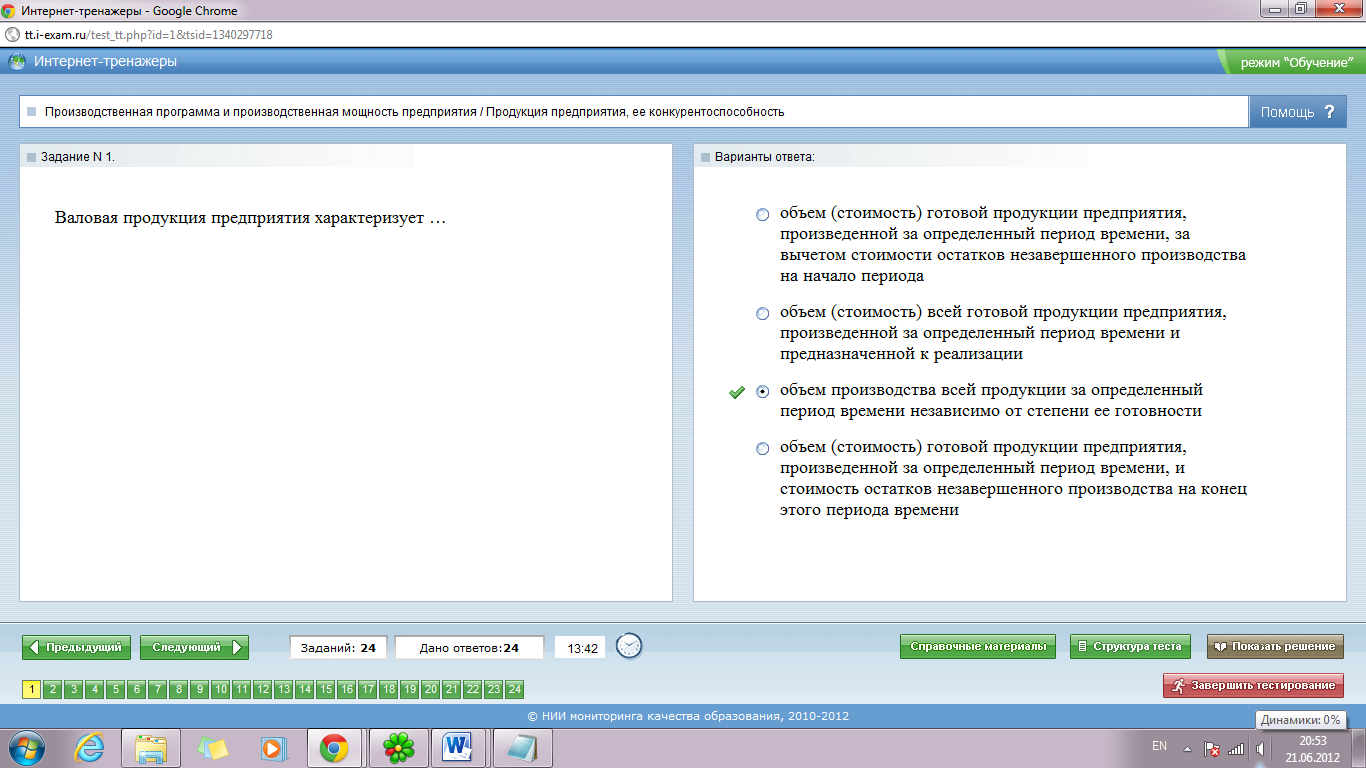Finish the test with Завершить тестирование

point(1253,686)
